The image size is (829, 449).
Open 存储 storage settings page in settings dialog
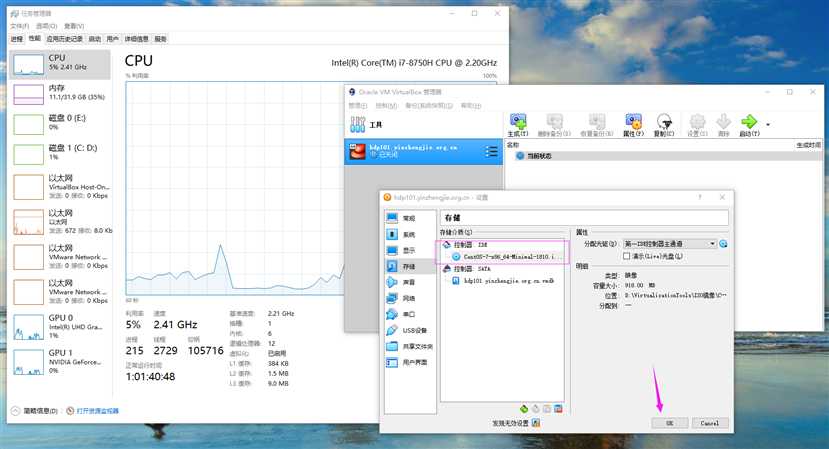410,266
